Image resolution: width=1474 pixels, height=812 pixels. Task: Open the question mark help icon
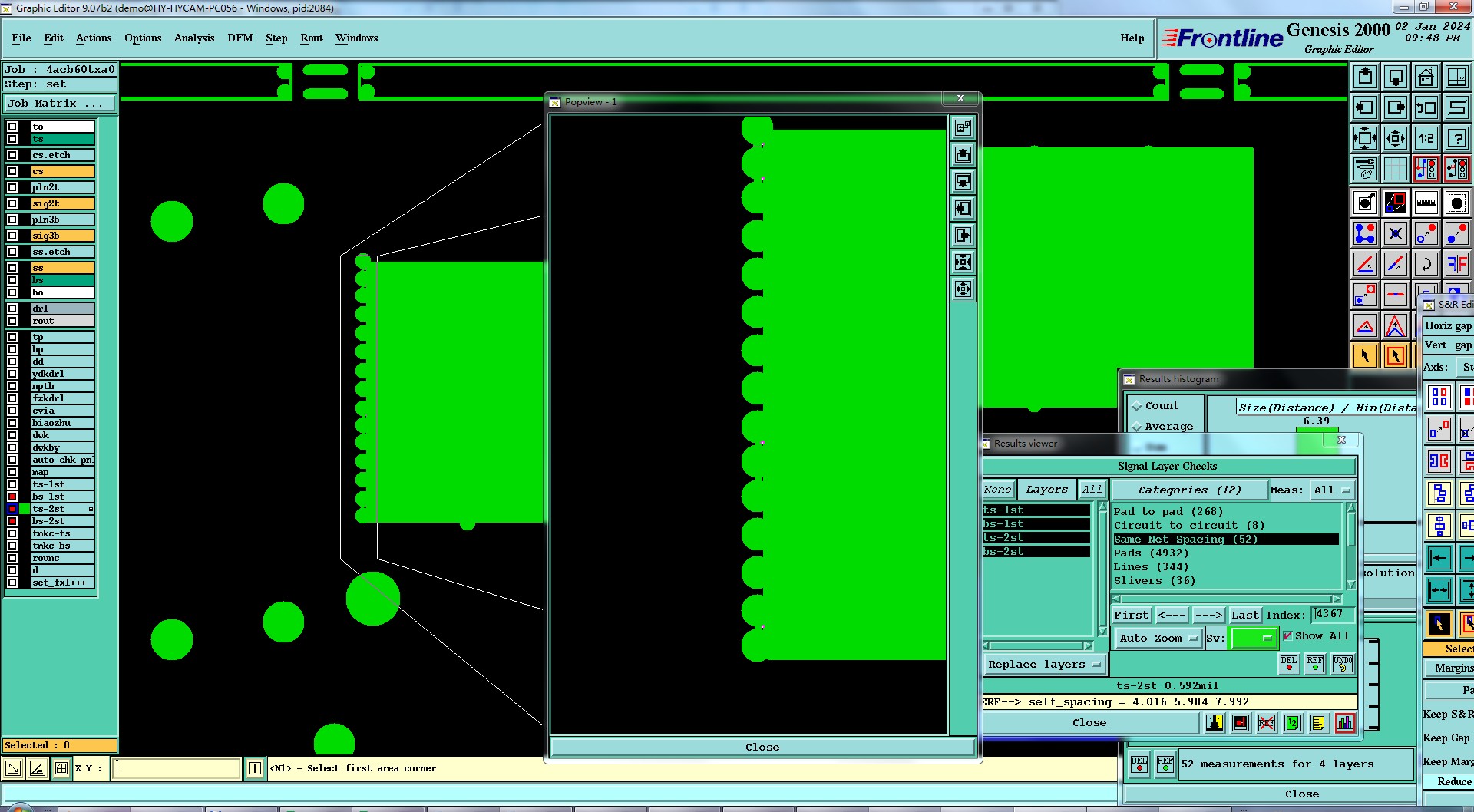point(1456,138)
